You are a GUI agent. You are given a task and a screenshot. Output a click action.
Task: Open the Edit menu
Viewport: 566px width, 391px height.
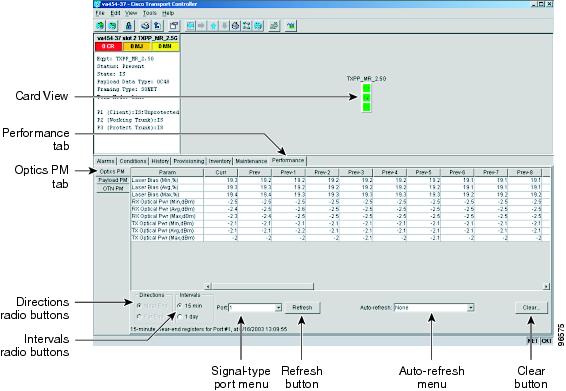tap(115, 13)
